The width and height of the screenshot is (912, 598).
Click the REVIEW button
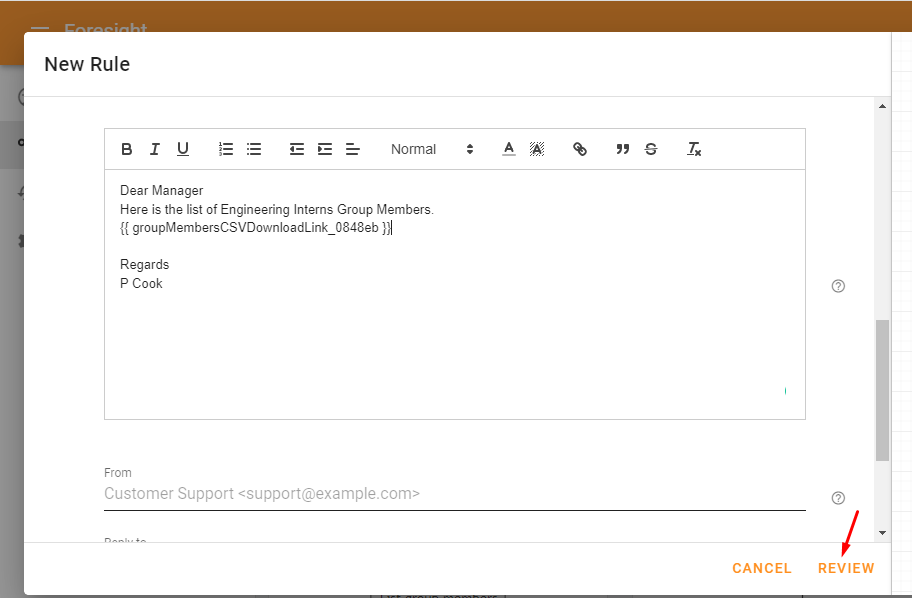point(846,568)
